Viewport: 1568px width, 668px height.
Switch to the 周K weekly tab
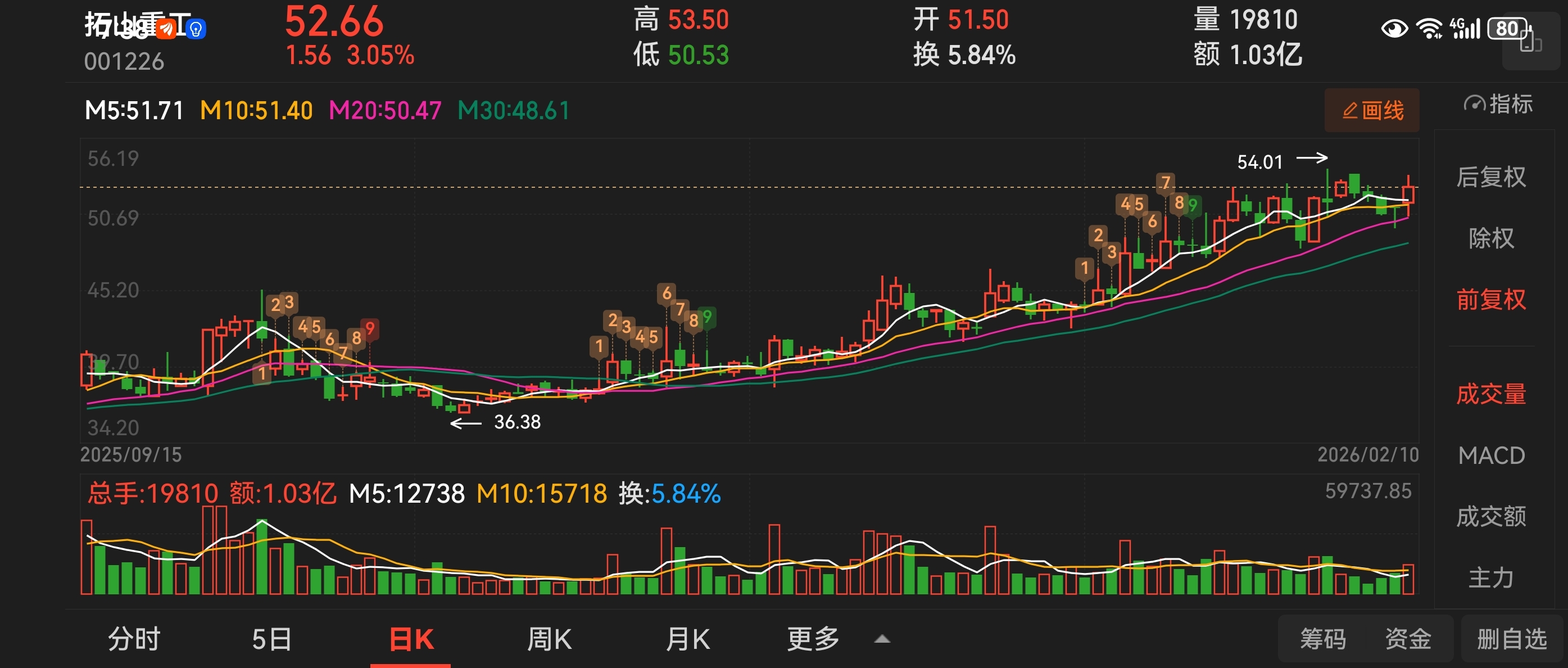pos(549,639)
